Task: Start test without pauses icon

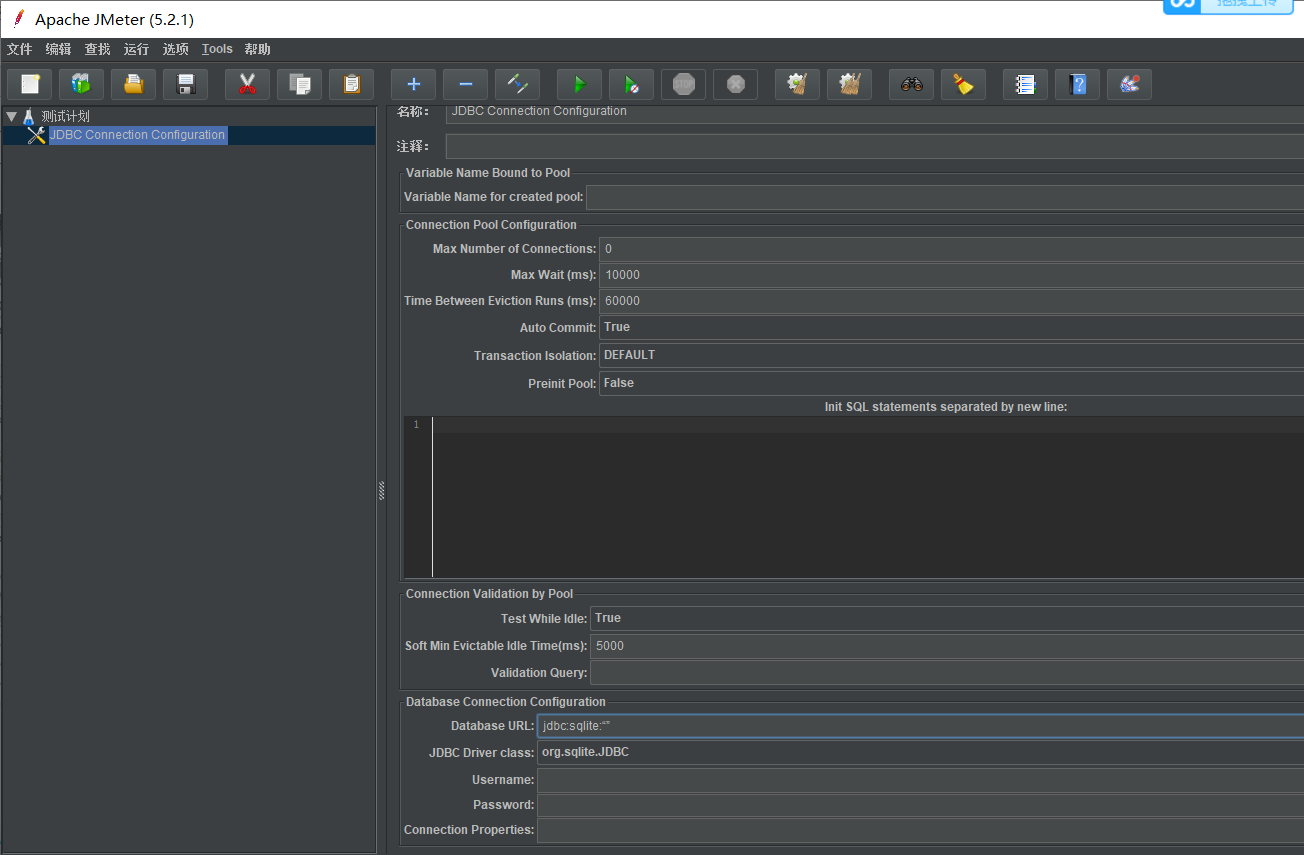Action: tap(631, 85)
